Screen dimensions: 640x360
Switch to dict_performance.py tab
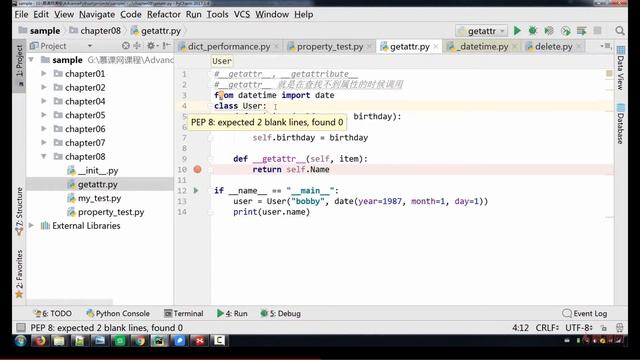229,47
